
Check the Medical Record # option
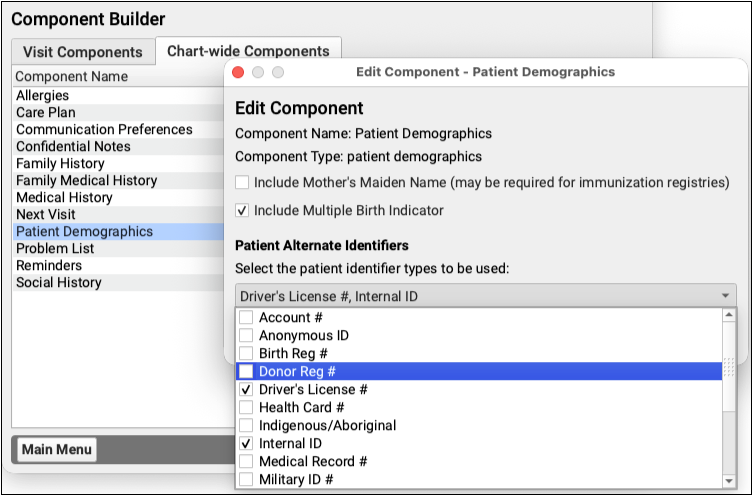[x=246, y=462]
